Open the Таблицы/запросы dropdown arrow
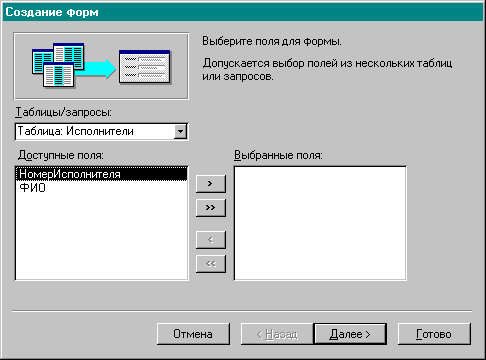The height and width of the screenshot is (360, 486). [x=180, y=132]
